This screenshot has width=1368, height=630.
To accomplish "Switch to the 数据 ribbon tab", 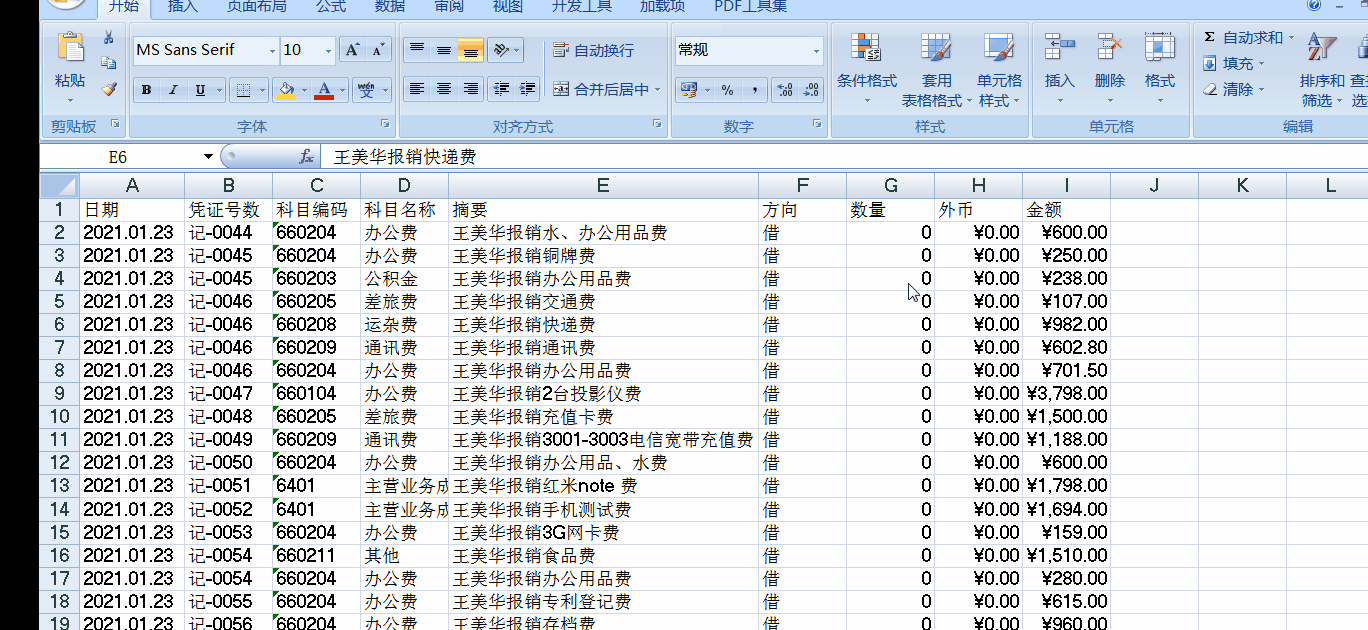I will pos(389,7).
